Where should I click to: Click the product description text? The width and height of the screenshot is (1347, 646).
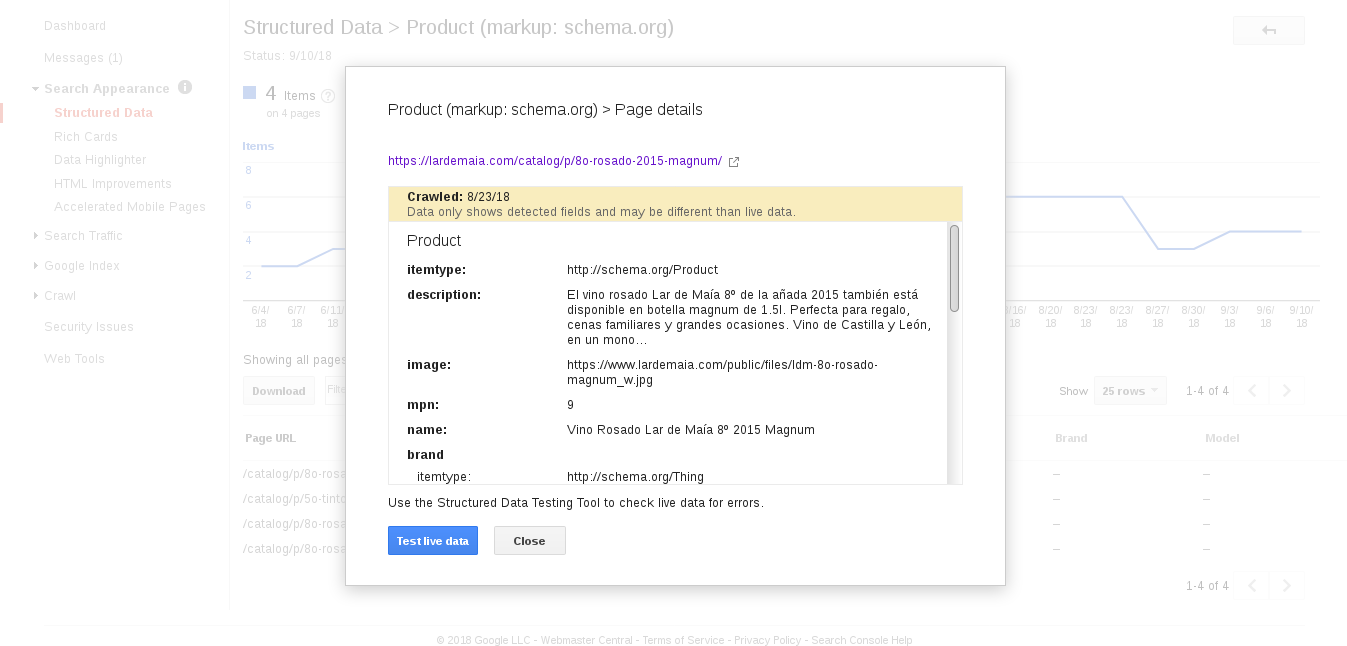click(749, 318)
